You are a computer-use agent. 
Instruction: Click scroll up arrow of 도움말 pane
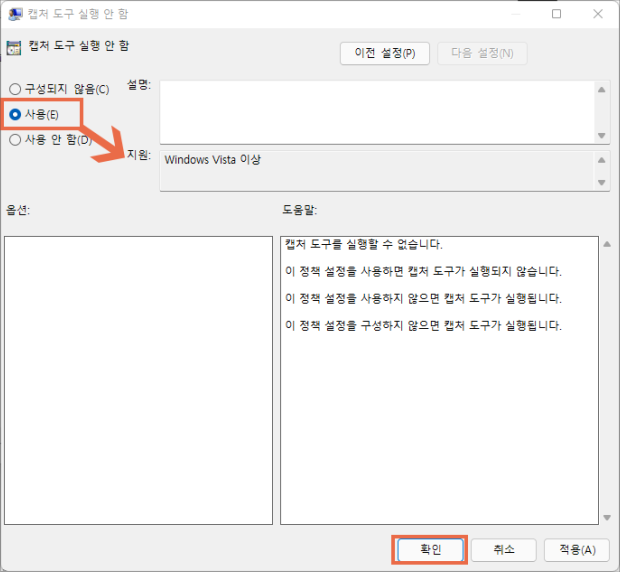click(x=607, y=244)
